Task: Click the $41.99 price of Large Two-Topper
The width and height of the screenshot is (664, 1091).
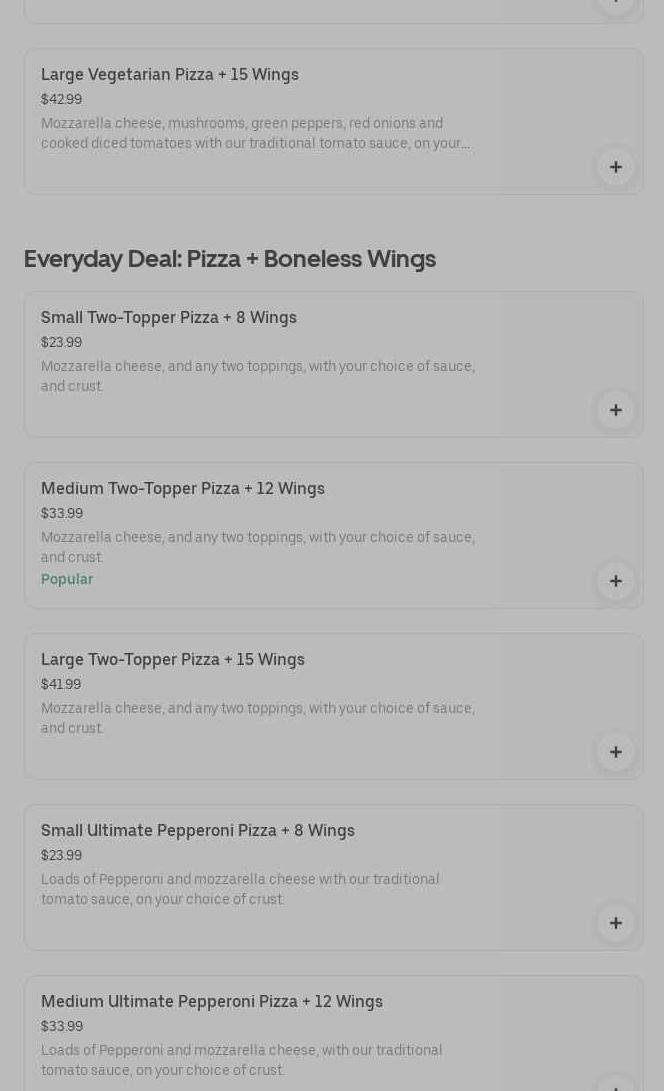Action: click(61, 685)
